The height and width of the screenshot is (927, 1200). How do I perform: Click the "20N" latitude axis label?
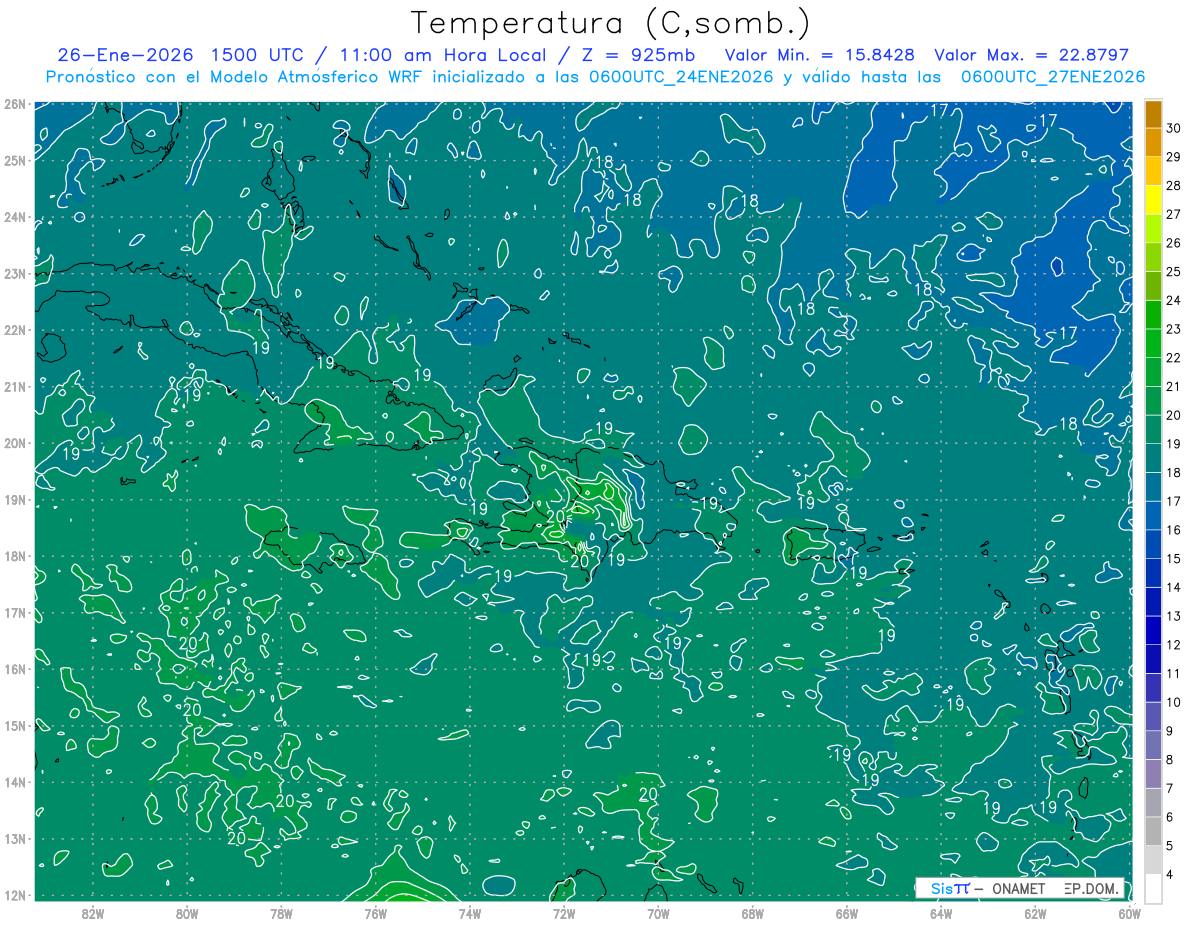tap(14, 442)
